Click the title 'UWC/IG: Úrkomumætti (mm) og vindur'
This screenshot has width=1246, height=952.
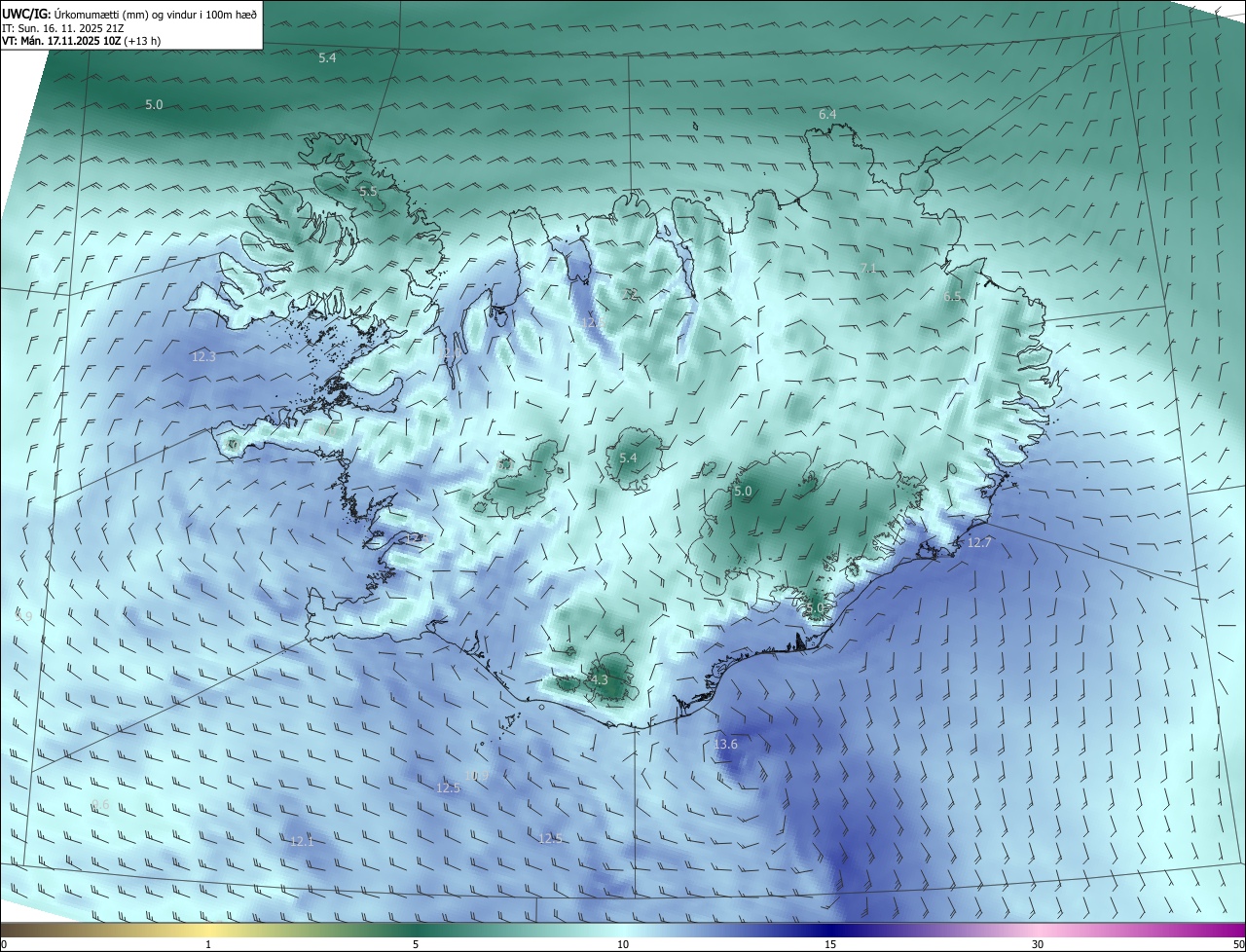coord(129,14)
